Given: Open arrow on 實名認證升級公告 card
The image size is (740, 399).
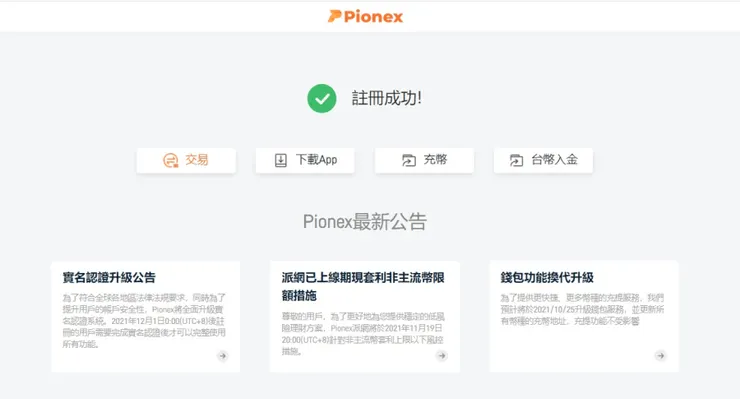Looking at the screenshot, I should (222, 356).
